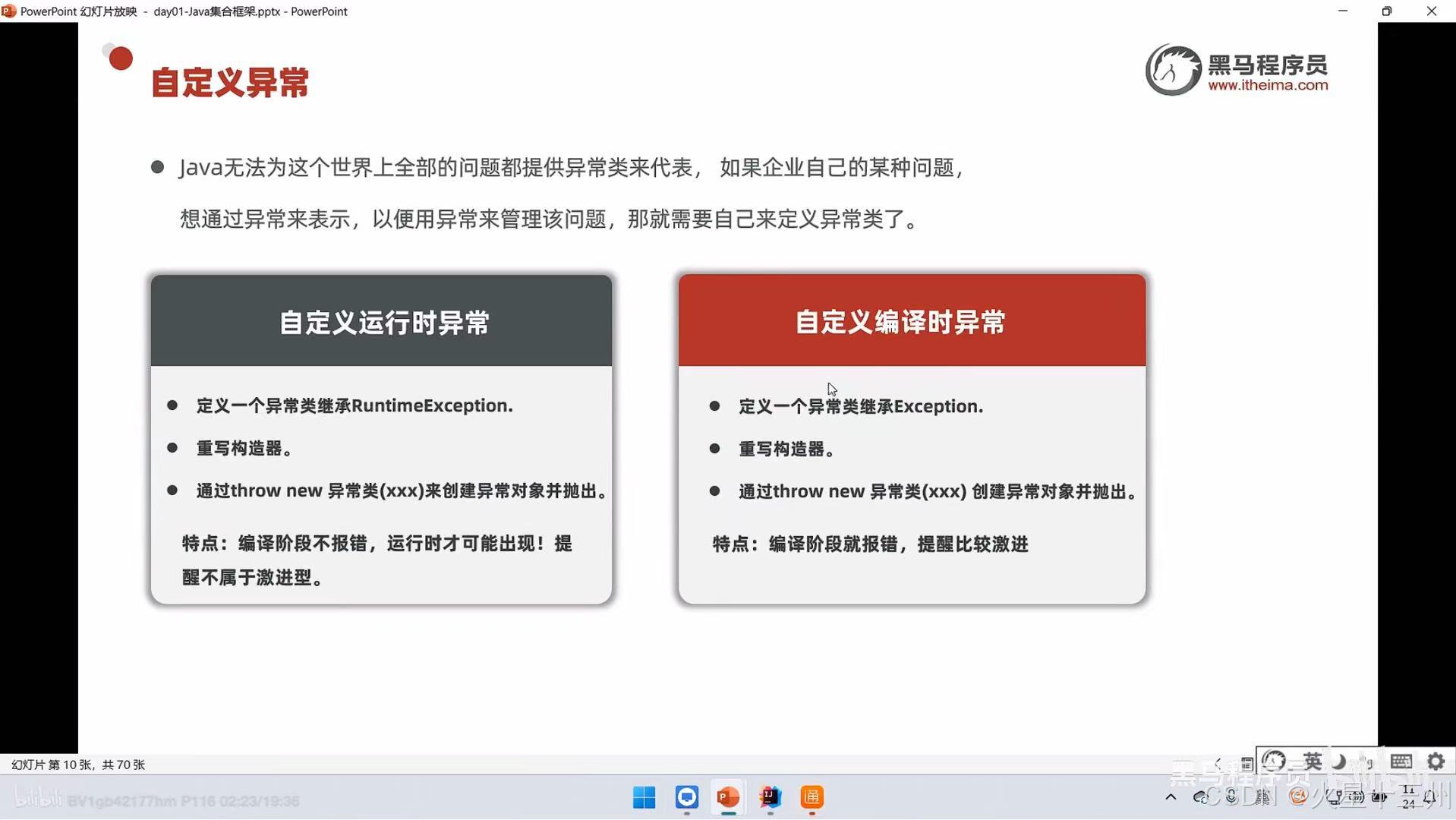Check the battery status icon in the tray
Screen dimensions: 1456x820
click(x=1379, y=798)
